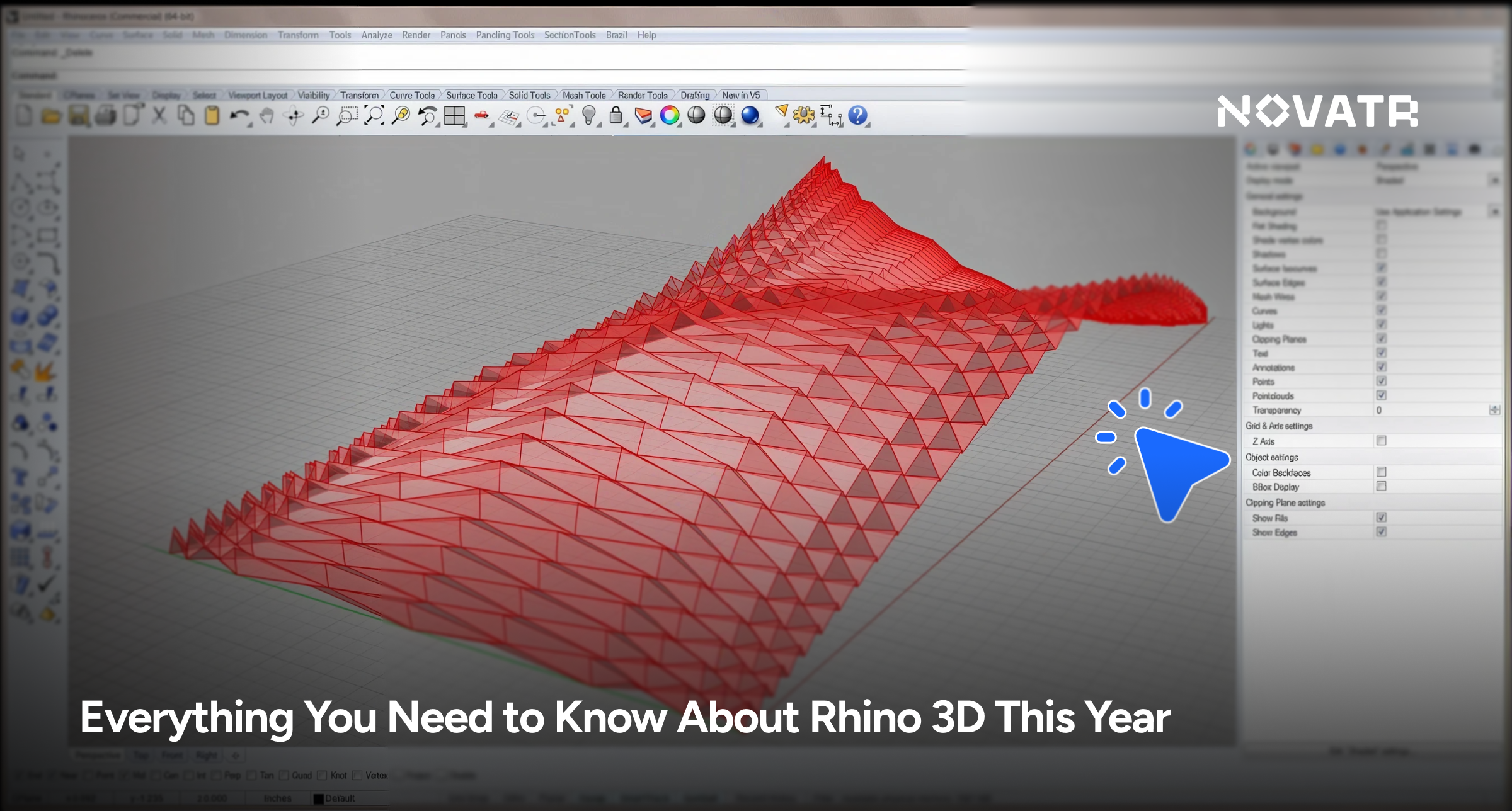Open the Set CPlane grid icon
Image resolution: width=1512 pixels, height=811 pixels.
click(509, 116)
